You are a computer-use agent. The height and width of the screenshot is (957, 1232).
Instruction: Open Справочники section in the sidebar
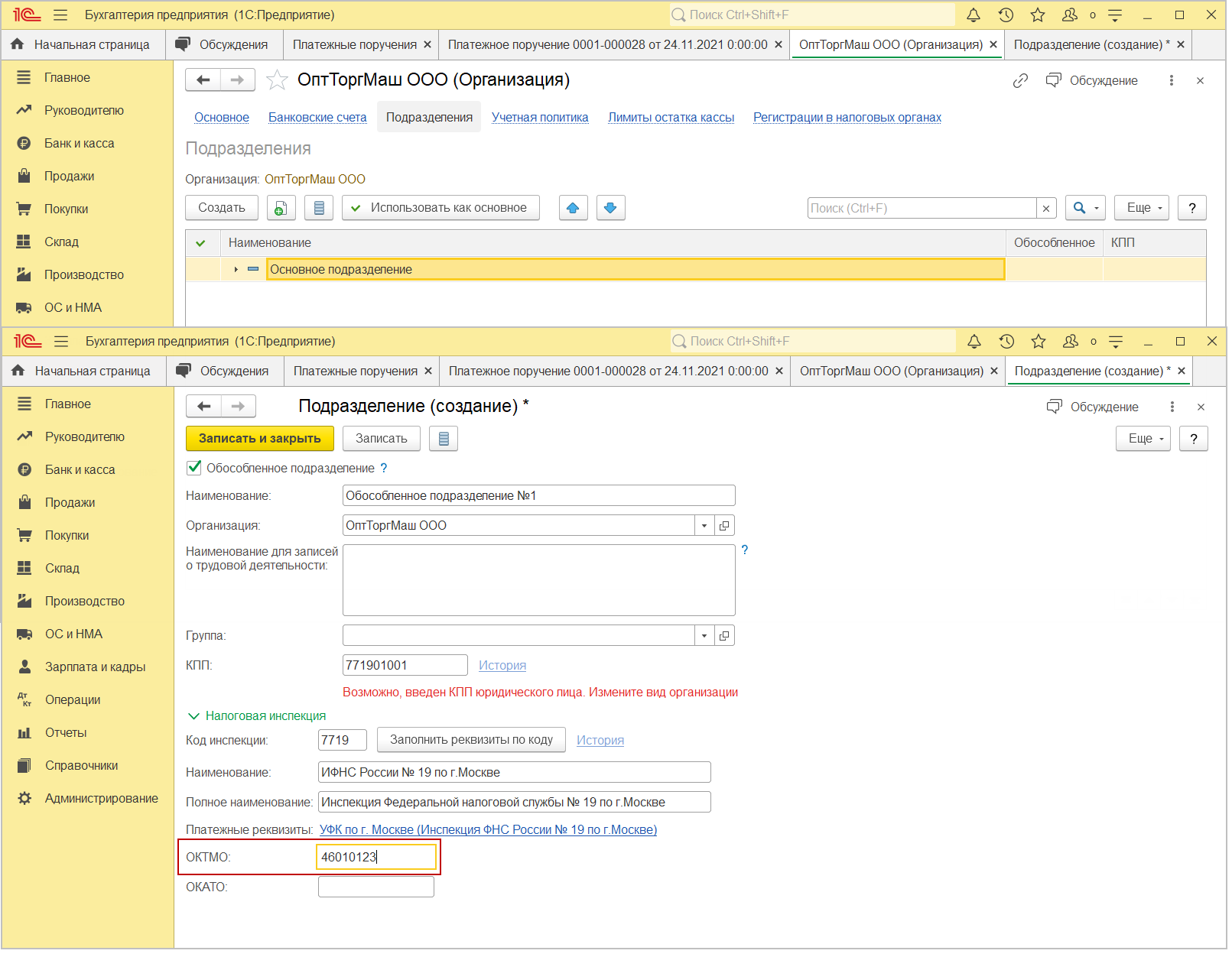81,765
